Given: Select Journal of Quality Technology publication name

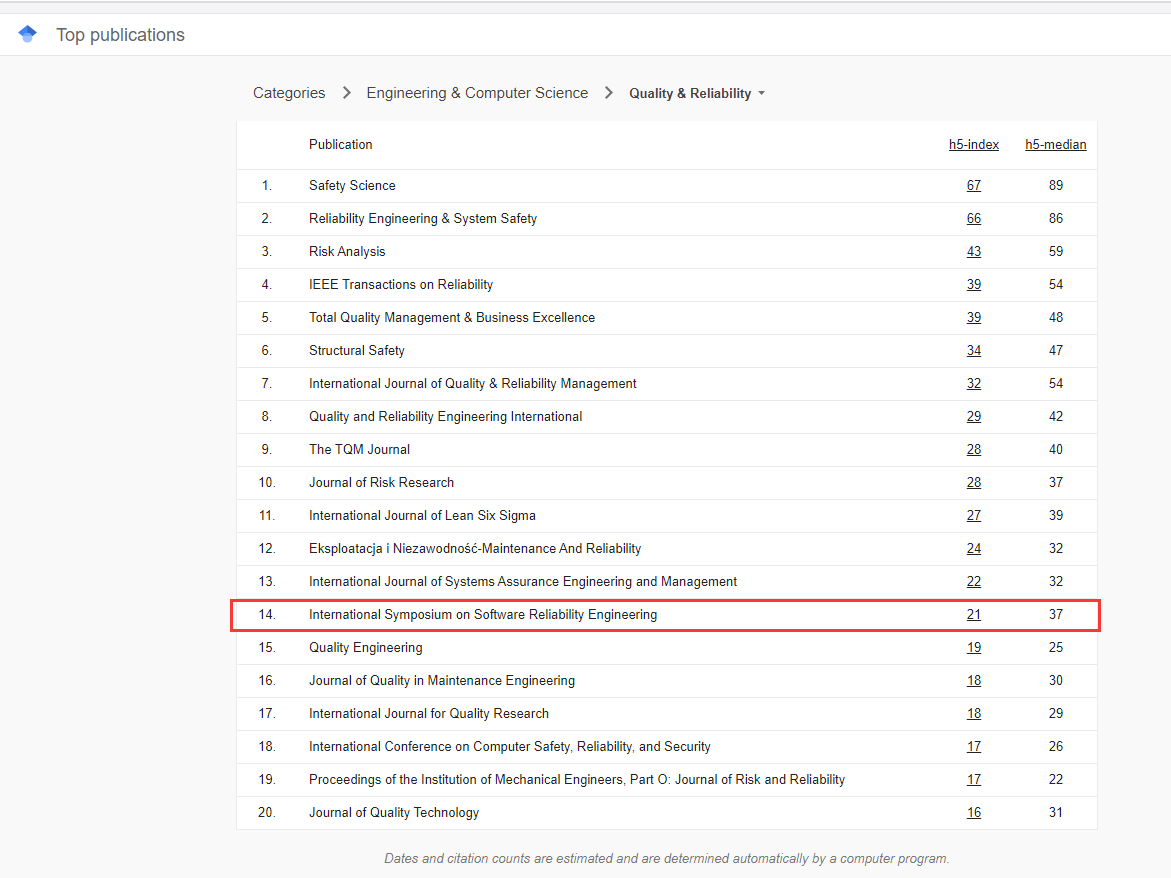Looking at the screenshot, I should pyautogui.click(x=394, y=812).
